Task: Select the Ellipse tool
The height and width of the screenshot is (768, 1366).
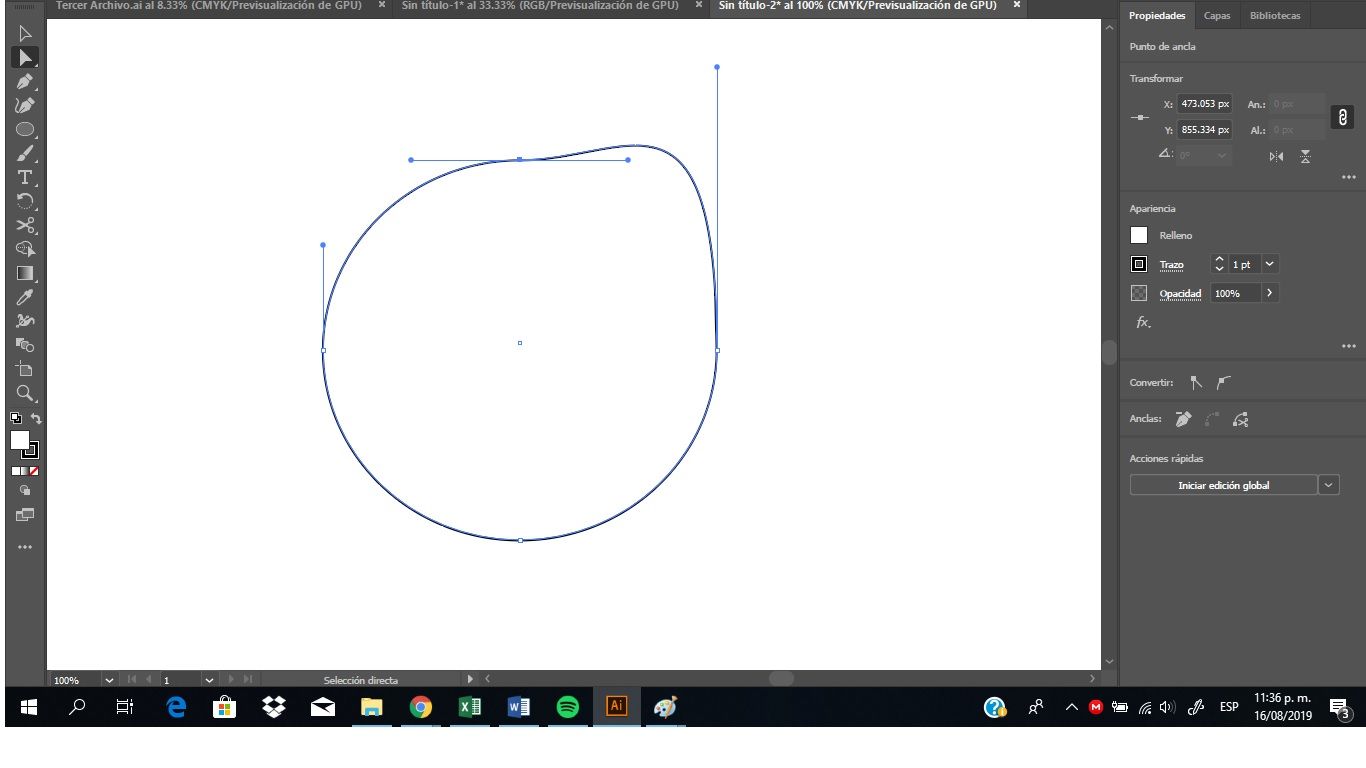Action: pos(25,130)
